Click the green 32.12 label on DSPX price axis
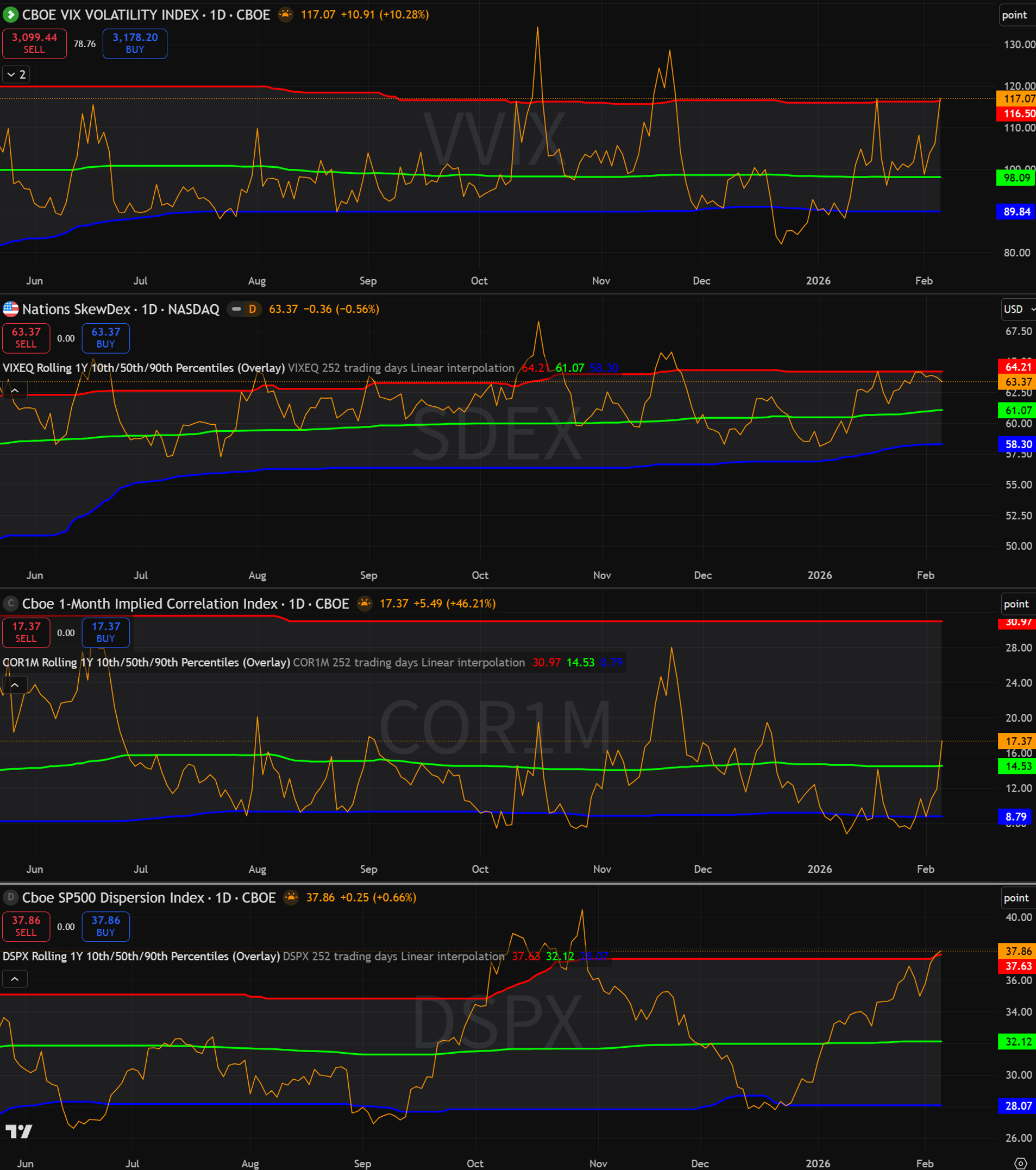 [x=1018, y=1041]
